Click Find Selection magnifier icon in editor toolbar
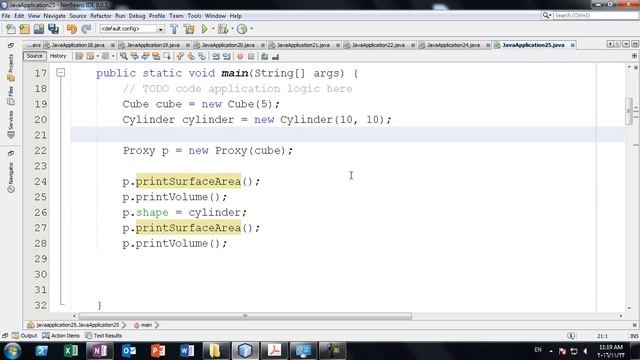 click(124, 56)
